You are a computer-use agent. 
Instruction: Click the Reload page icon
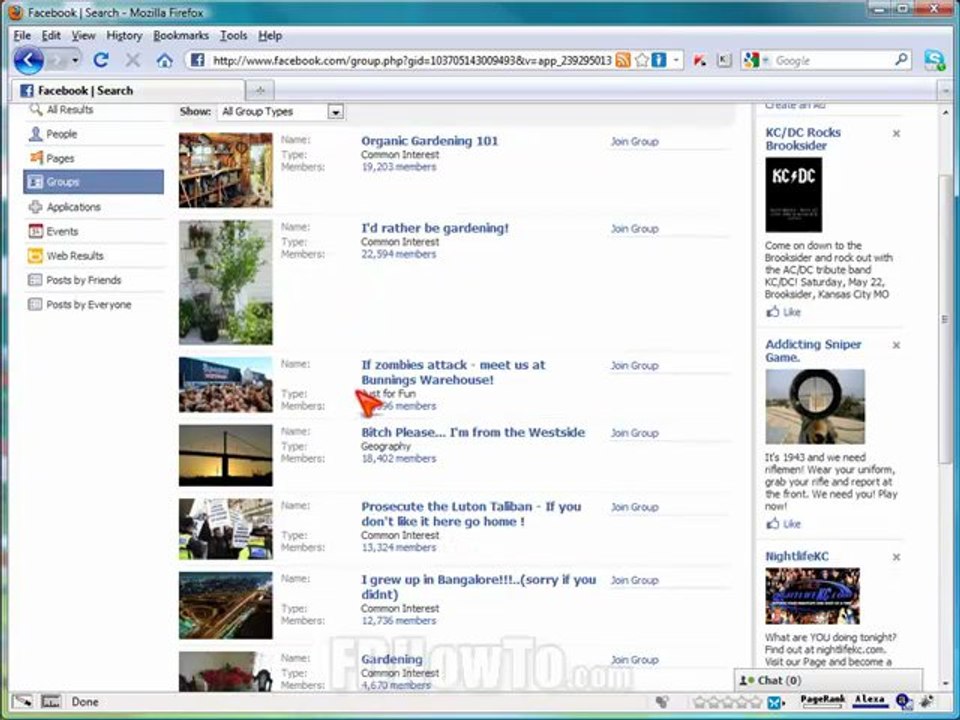[101, 60]
